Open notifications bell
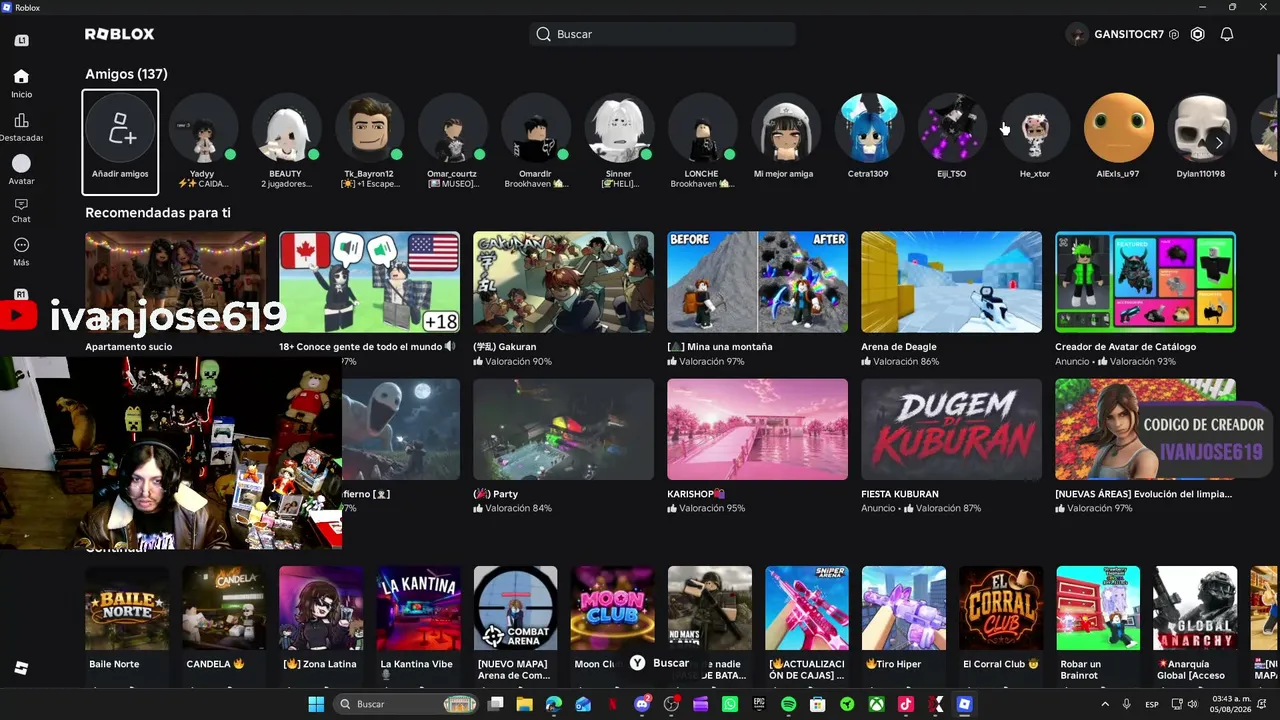Image resolution: width=1280 pixels, height=720 pixels. (x=1227, y=34)
